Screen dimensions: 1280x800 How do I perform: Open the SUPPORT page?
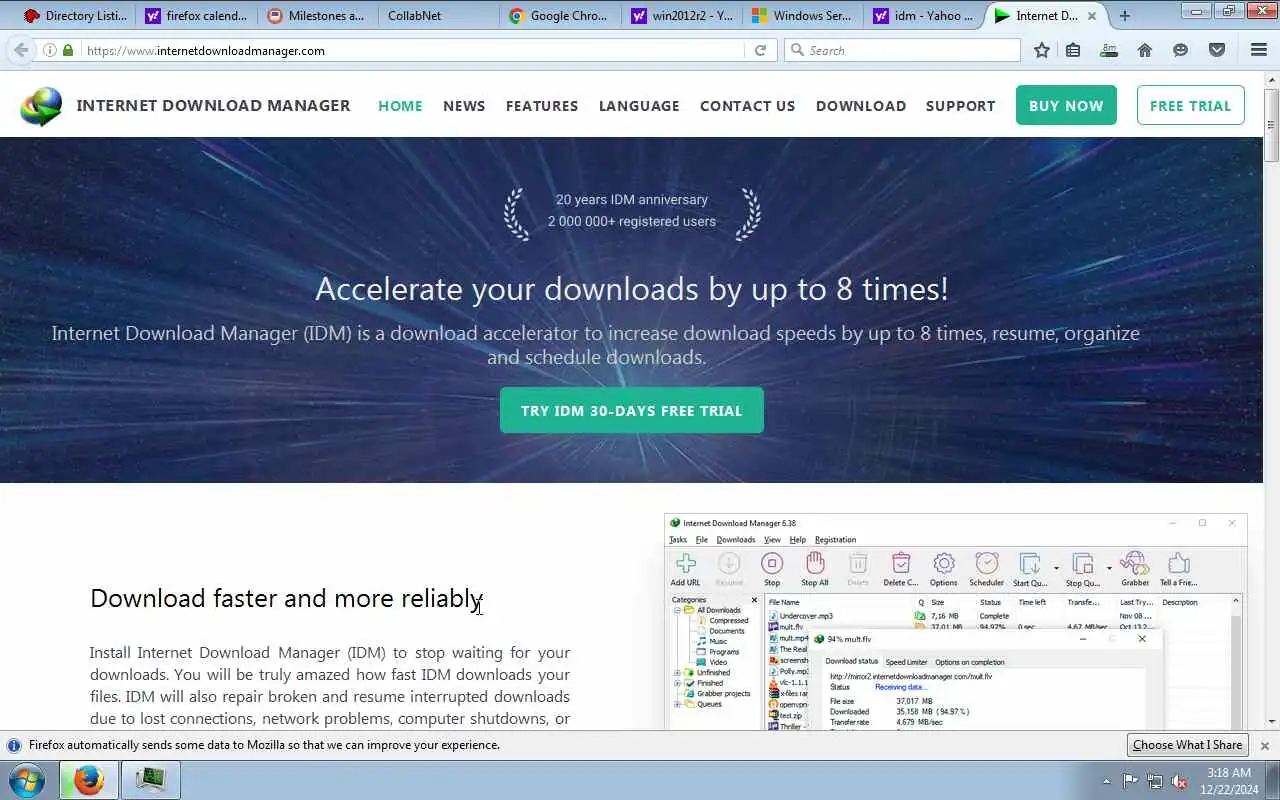pos(961,106)
